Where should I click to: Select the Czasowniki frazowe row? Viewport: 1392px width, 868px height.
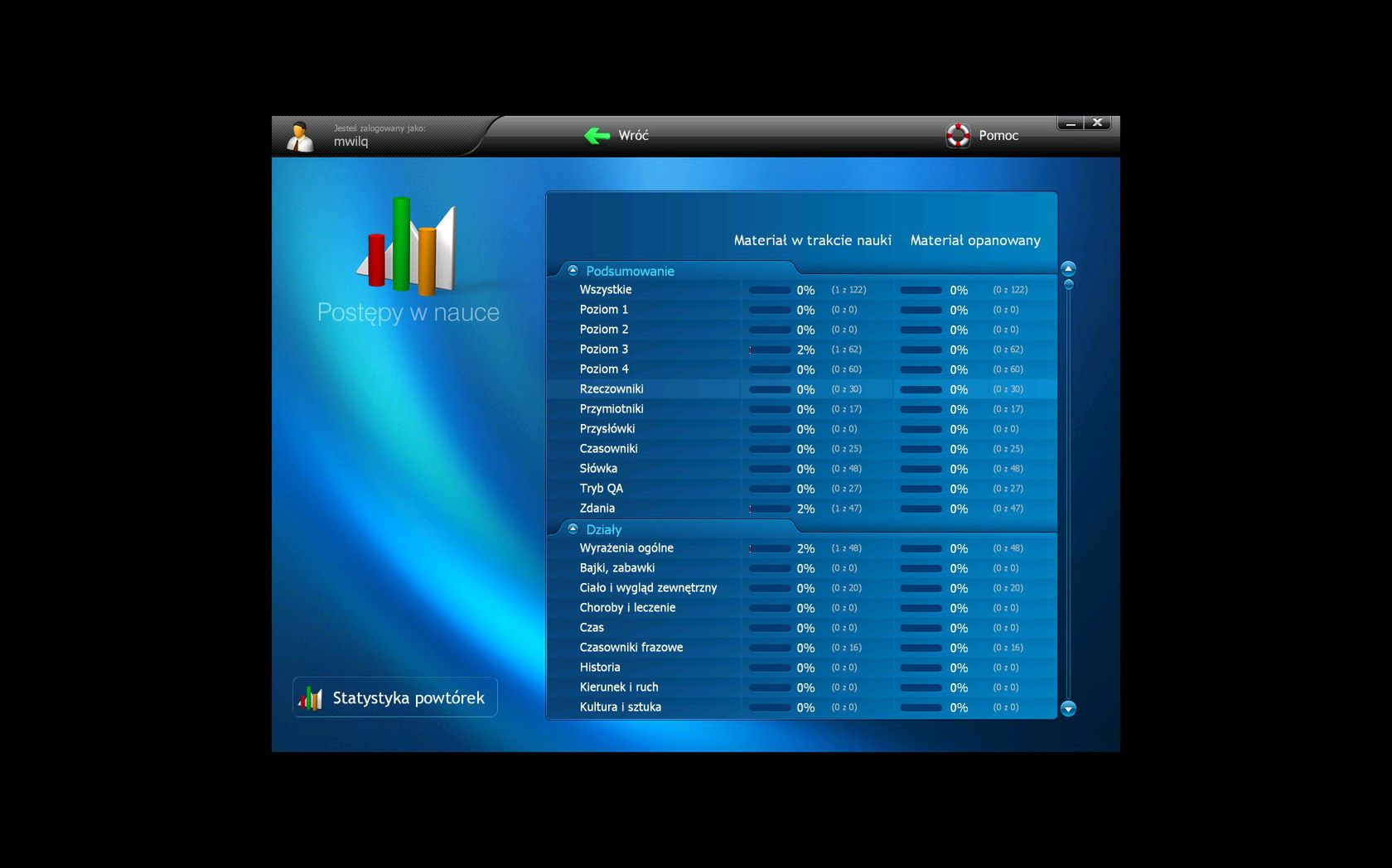[x=801, y=648]
